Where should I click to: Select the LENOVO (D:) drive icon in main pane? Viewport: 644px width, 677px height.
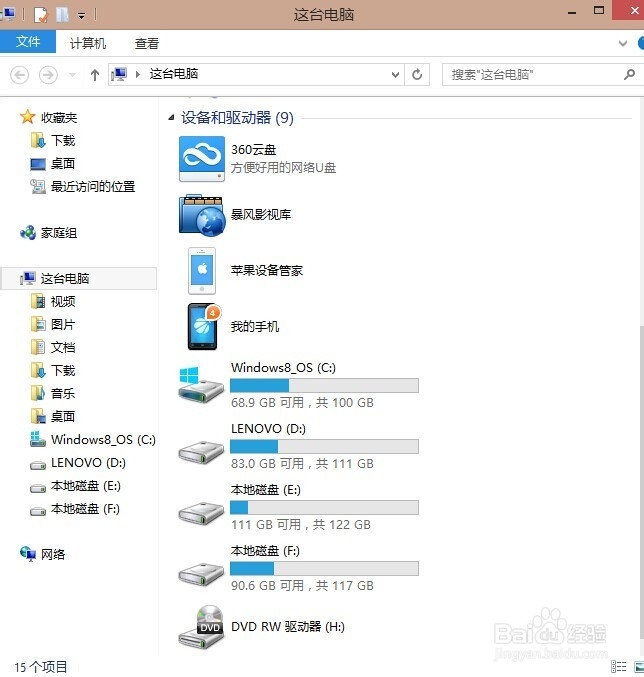[x=201, y=452]
